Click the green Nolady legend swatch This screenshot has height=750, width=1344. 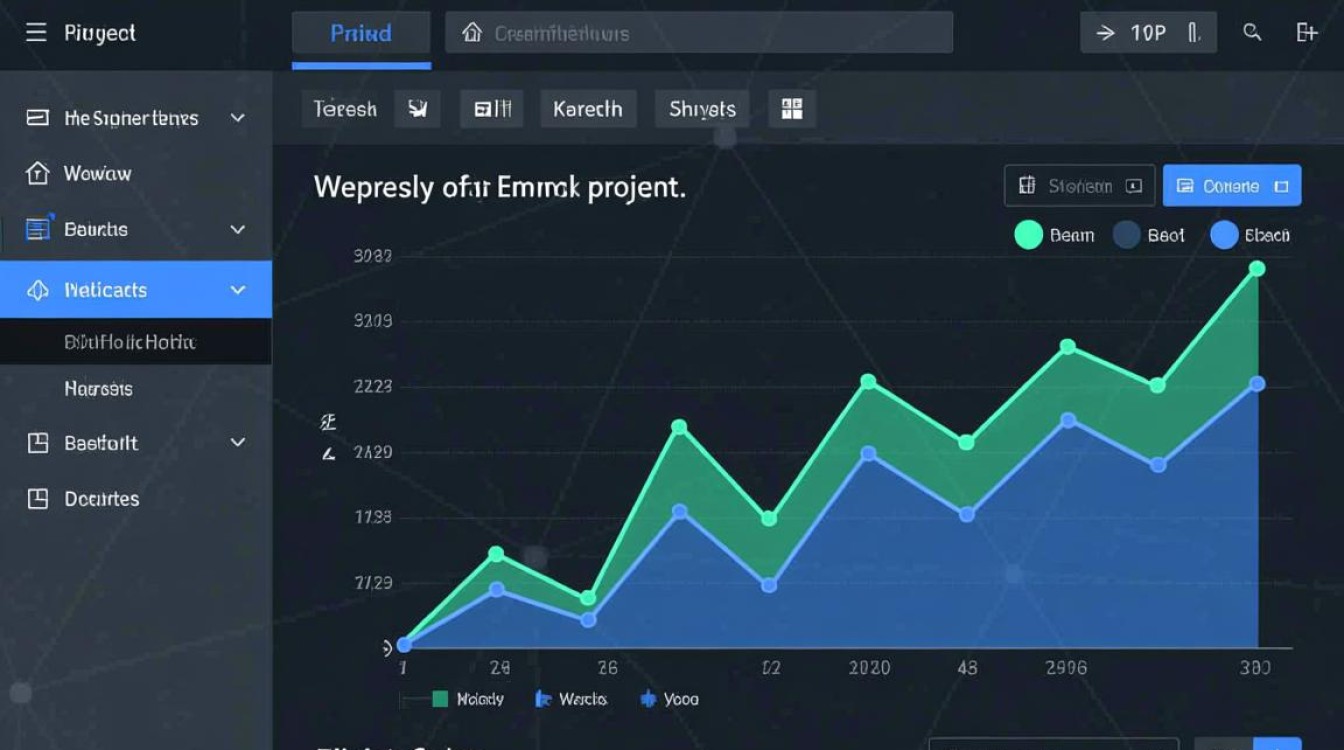[x=440, y=699]
